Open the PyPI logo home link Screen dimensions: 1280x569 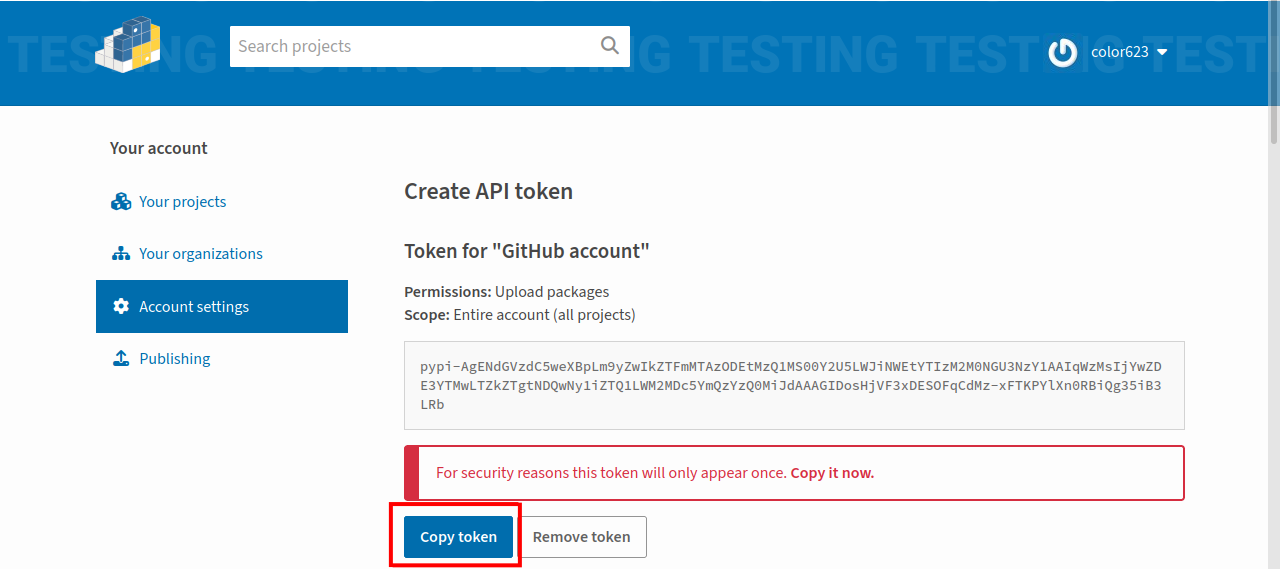tap(128, 44)
